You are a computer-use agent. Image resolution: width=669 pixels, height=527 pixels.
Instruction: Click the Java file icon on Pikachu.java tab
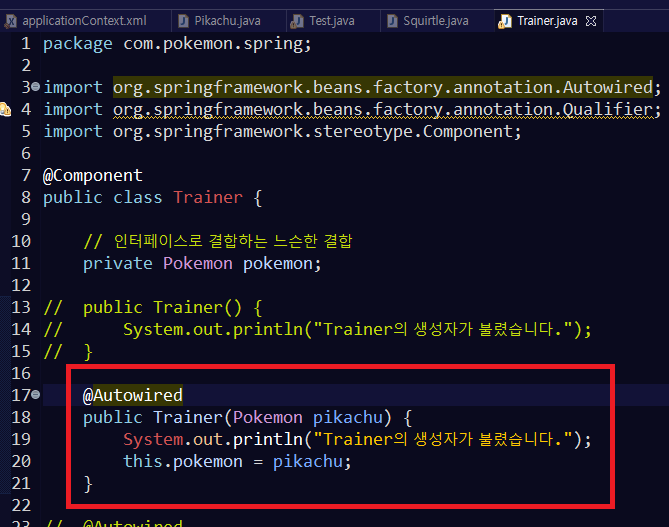[183, 21]
